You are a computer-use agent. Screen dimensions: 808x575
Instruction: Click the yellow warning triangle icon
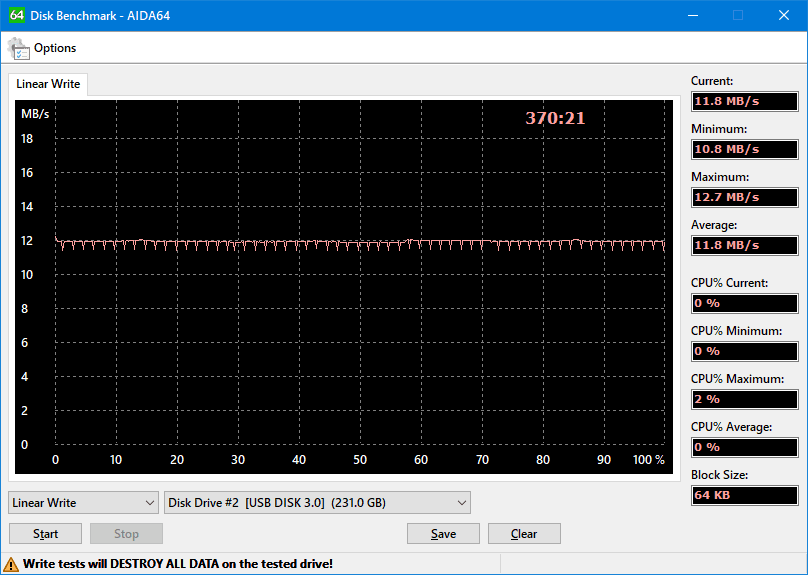[x=12, y=564]
